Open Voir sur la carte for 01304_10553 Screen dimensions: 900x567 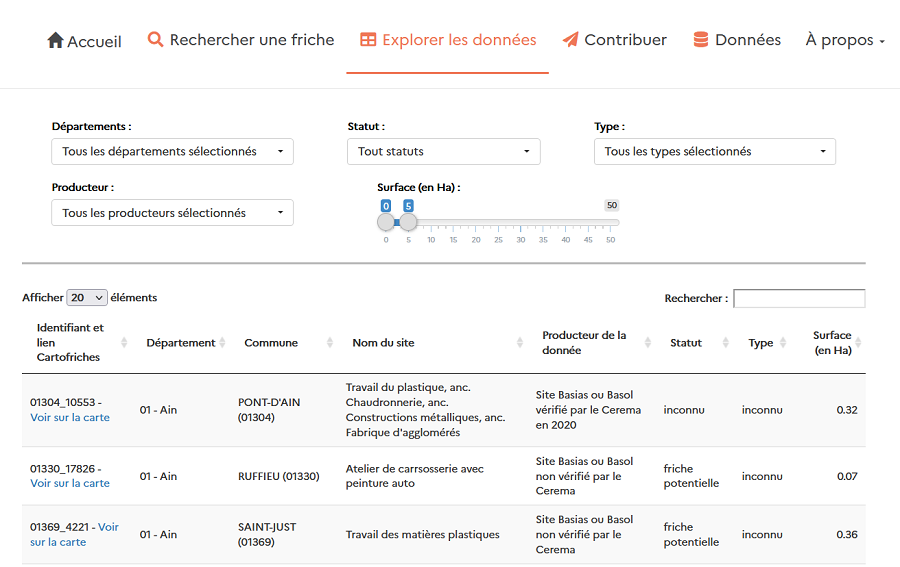tap(70, 417)
